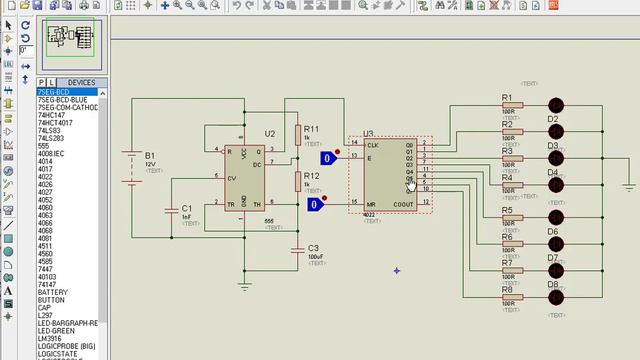
Task: Select the Wire Label Mode tool
Action: click(x=8, y=64)
